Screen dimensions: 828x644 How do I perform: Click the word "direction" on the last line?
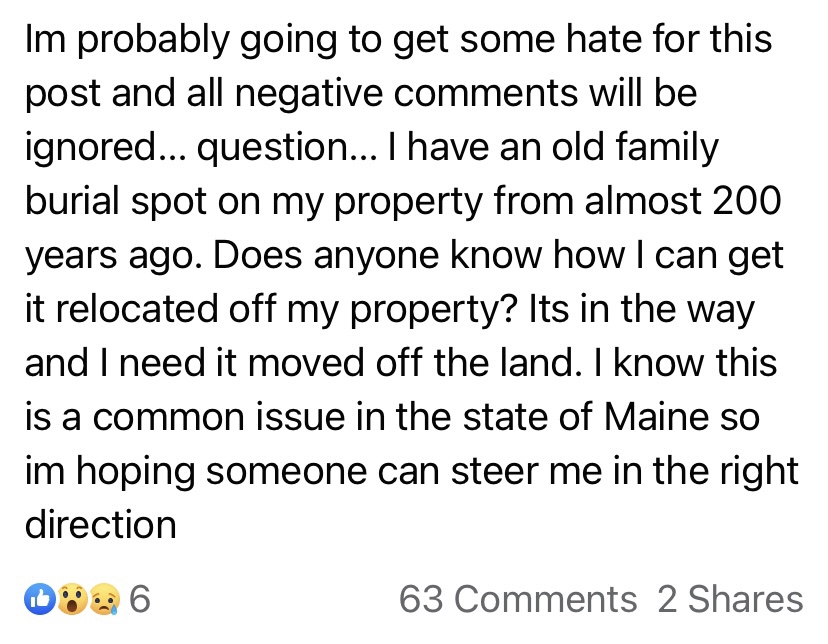click(x=100, y=523)
